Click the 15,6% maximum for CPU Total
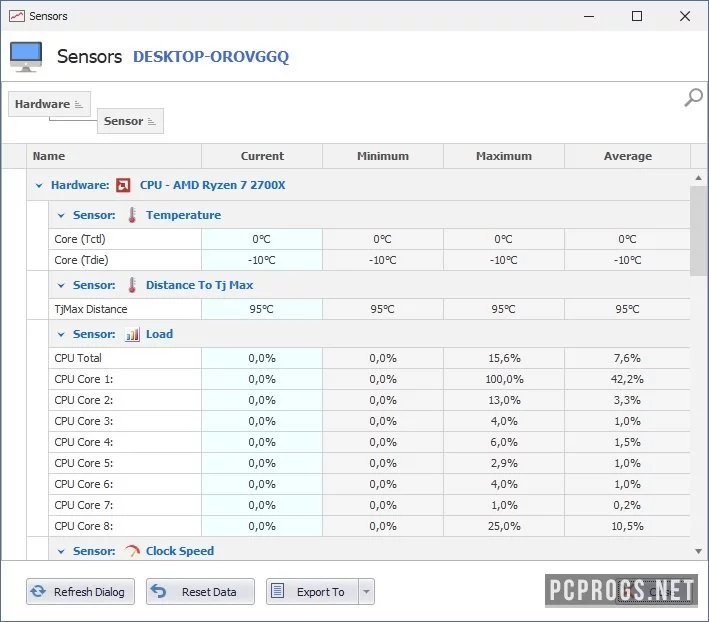Screen dimensions: 709x622 504,358
